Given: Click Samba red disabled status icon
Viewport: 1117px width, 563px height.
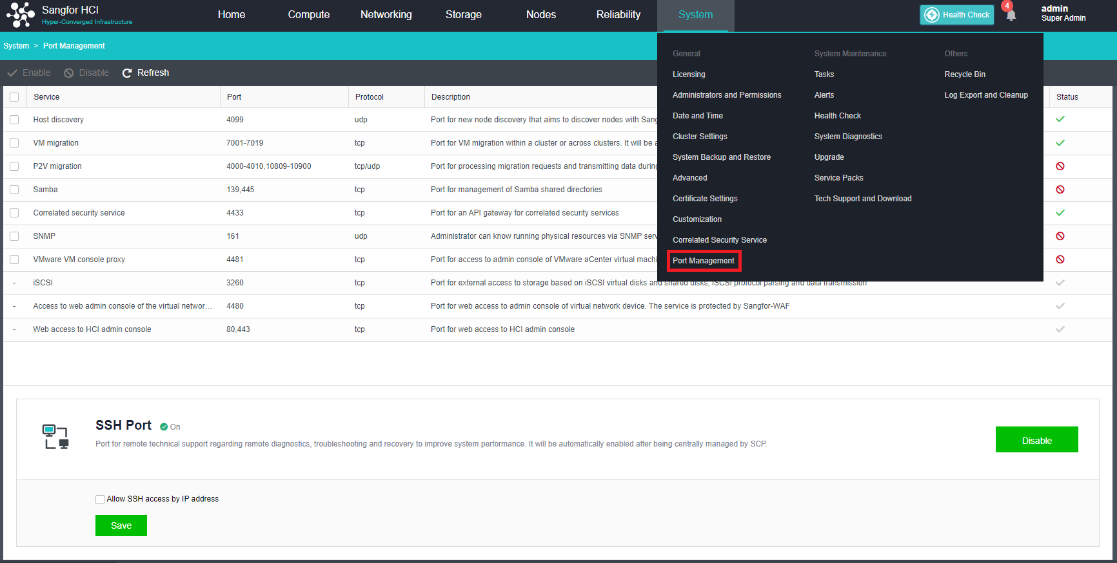Looking at the screenshot, I should tap(1060, 189).
